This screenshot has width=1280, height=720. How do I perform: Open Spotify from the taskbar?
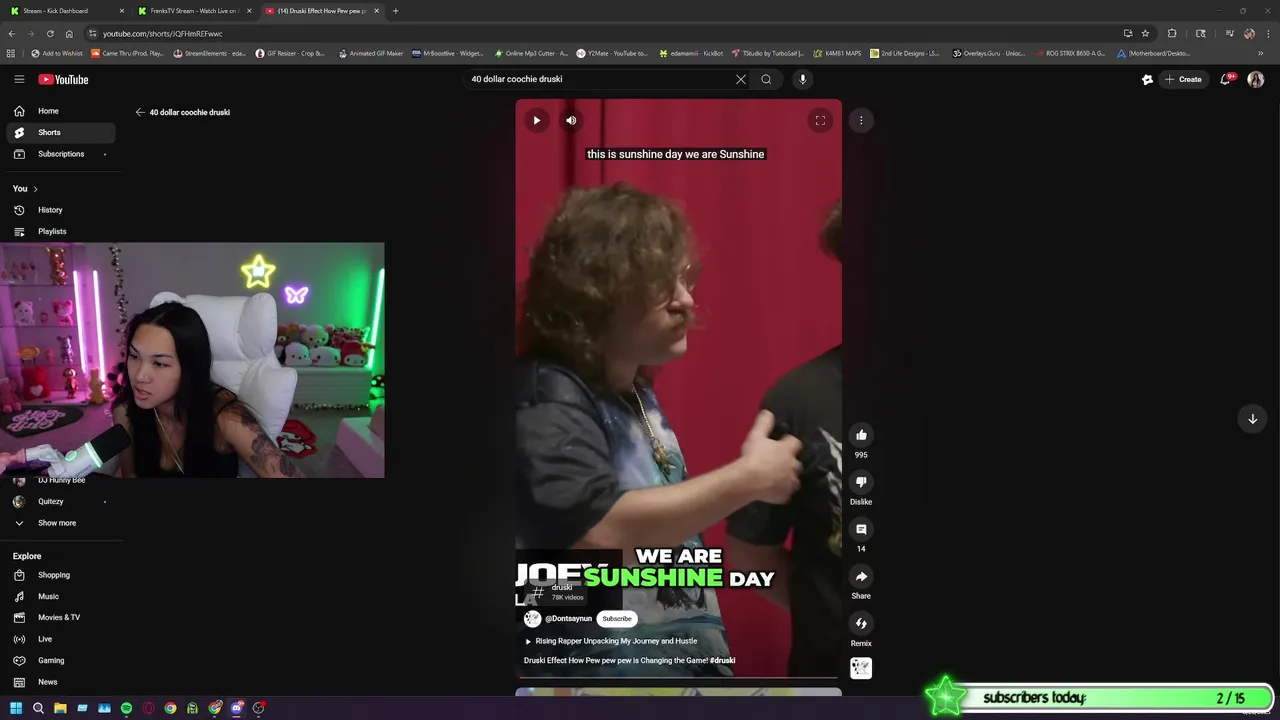126,708
